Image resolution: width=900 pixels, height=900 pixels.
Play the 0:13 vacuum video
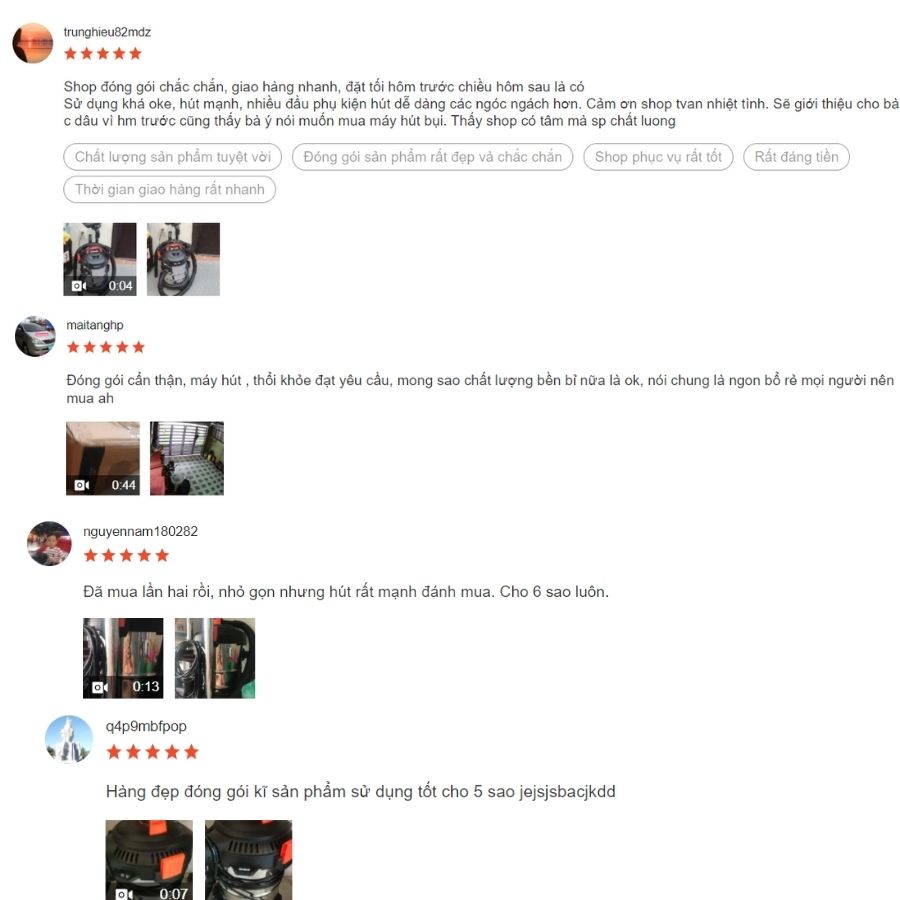(123, 658)
